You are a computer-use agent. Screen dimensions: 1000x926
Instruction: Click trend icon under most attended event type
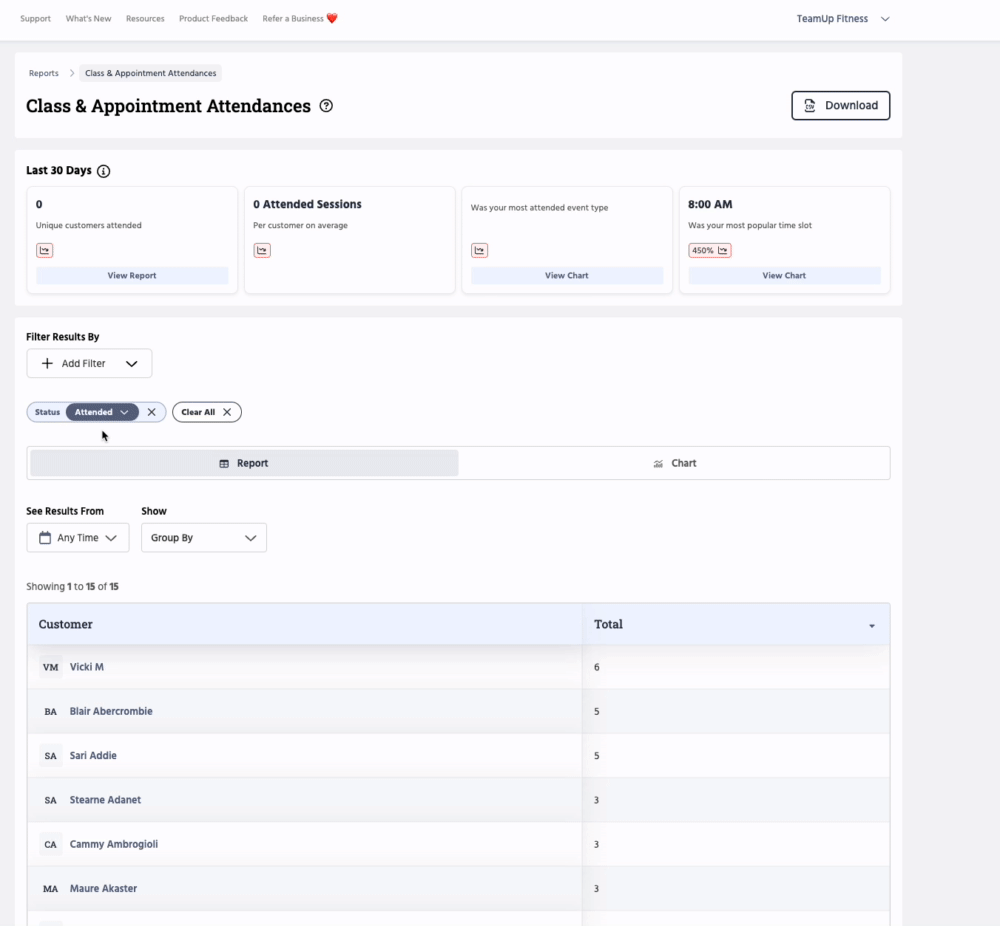coord(479,251)
